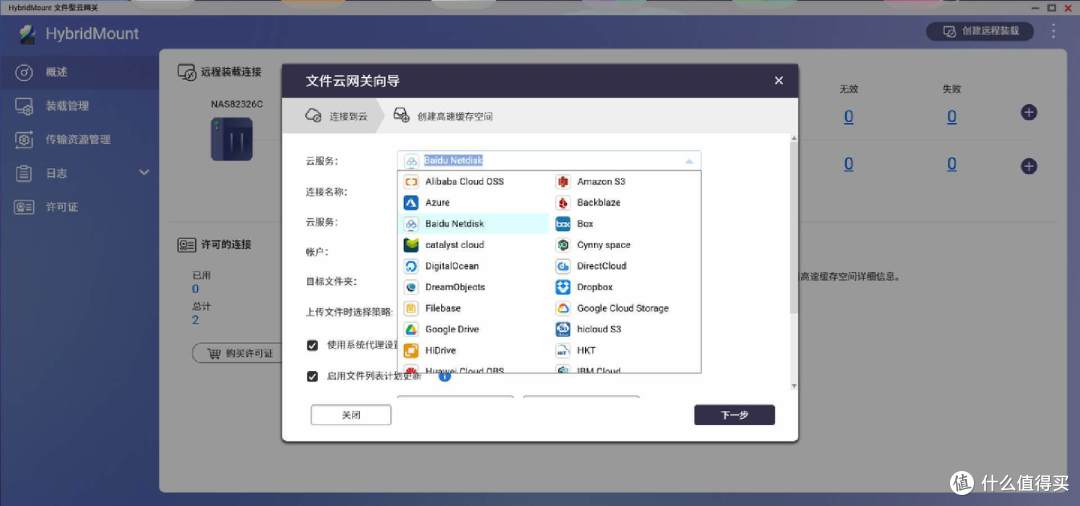Screen dimensions: 1080x506
Task: Click 创建远程装载 button
Action: [x=981, y=32]
